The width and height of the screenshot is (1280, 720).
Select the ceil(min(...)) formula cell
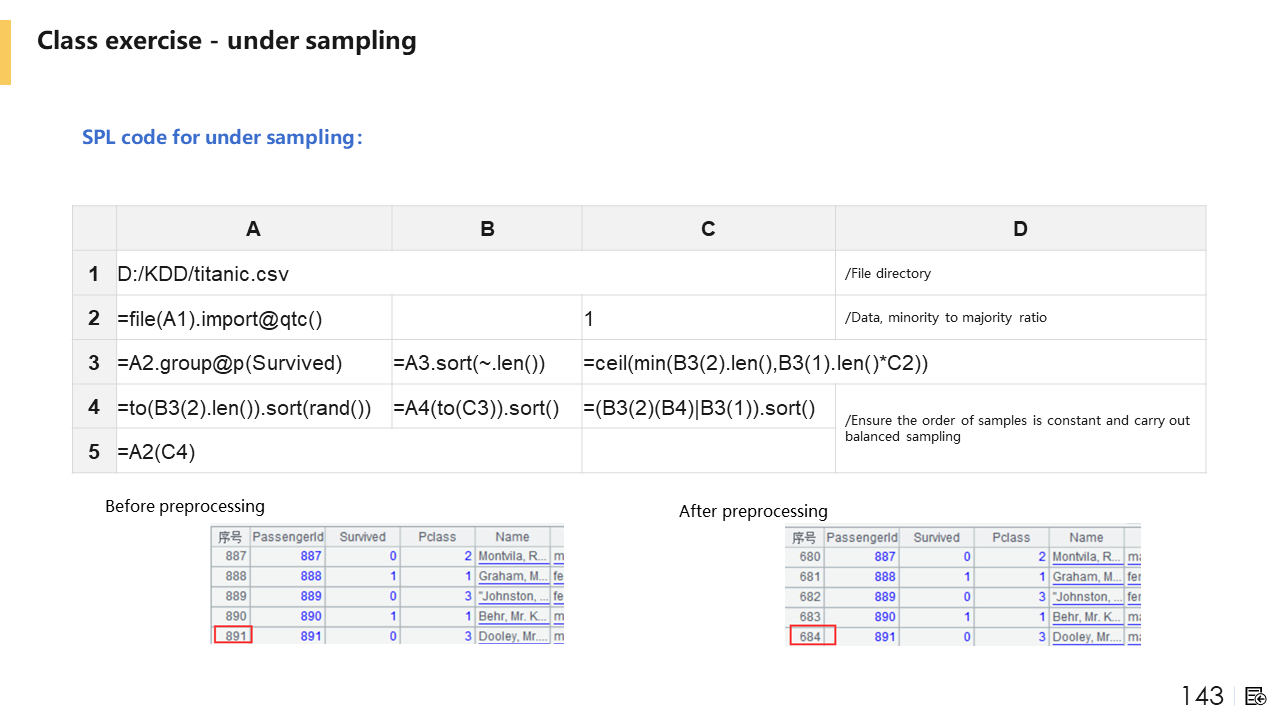coord(756,363)
